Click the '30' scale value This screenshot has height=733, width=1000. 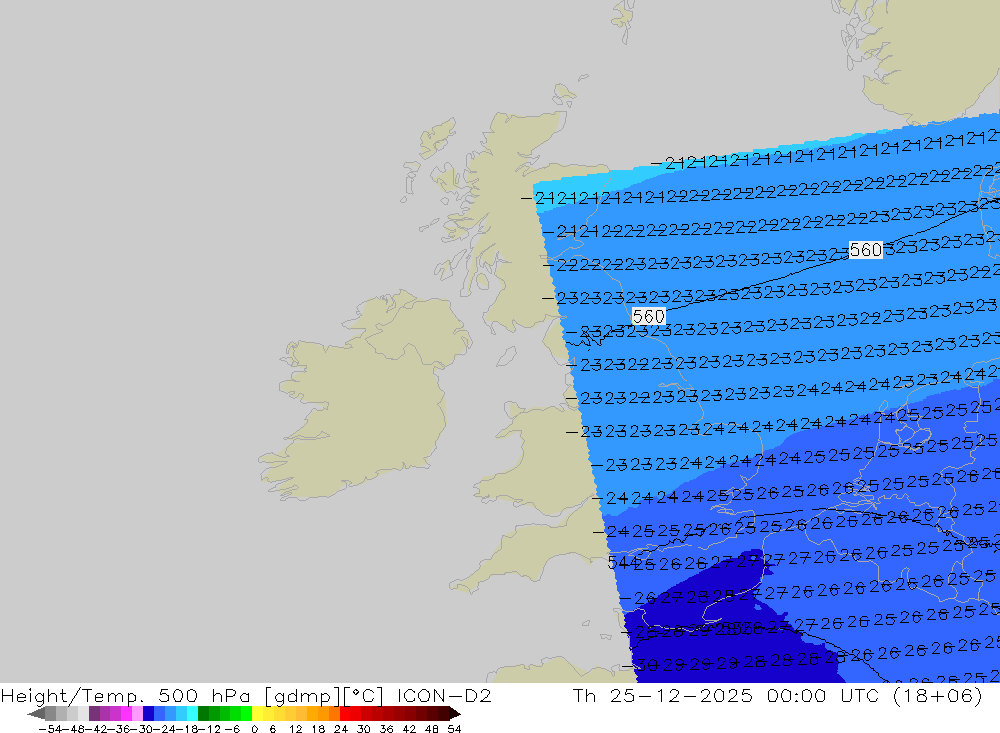click(x=364, y=729)
